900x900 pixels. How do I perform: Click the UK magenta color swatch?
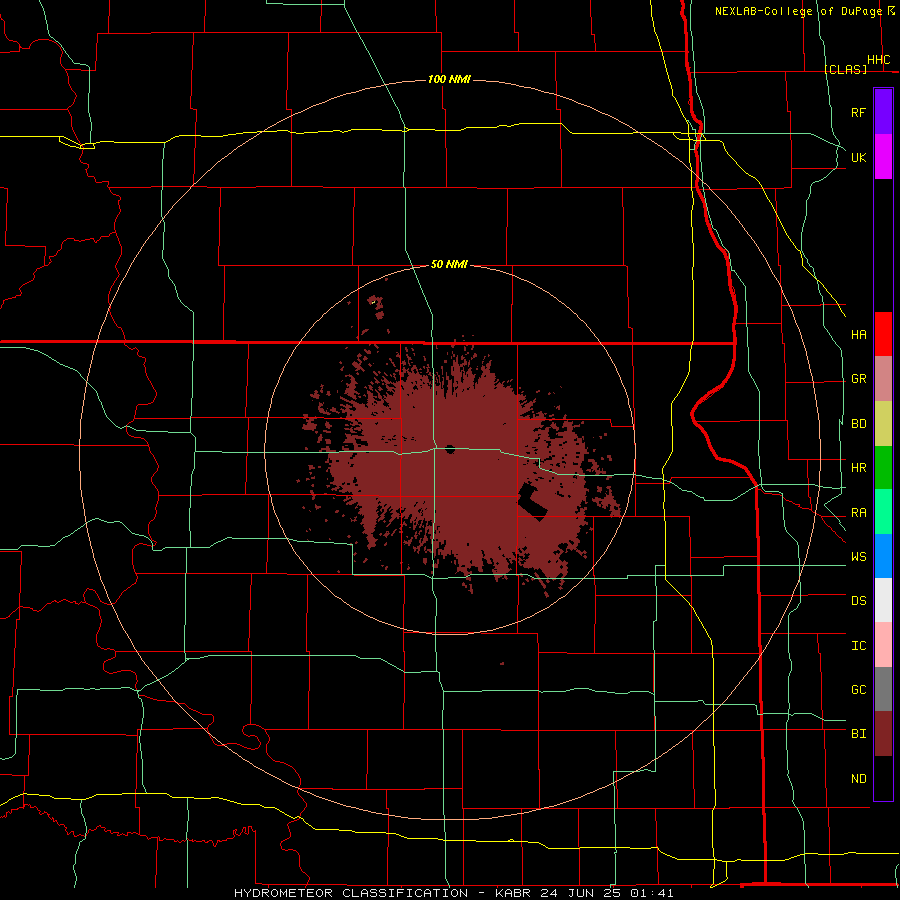pyautogui.click(x=883, y=157)
